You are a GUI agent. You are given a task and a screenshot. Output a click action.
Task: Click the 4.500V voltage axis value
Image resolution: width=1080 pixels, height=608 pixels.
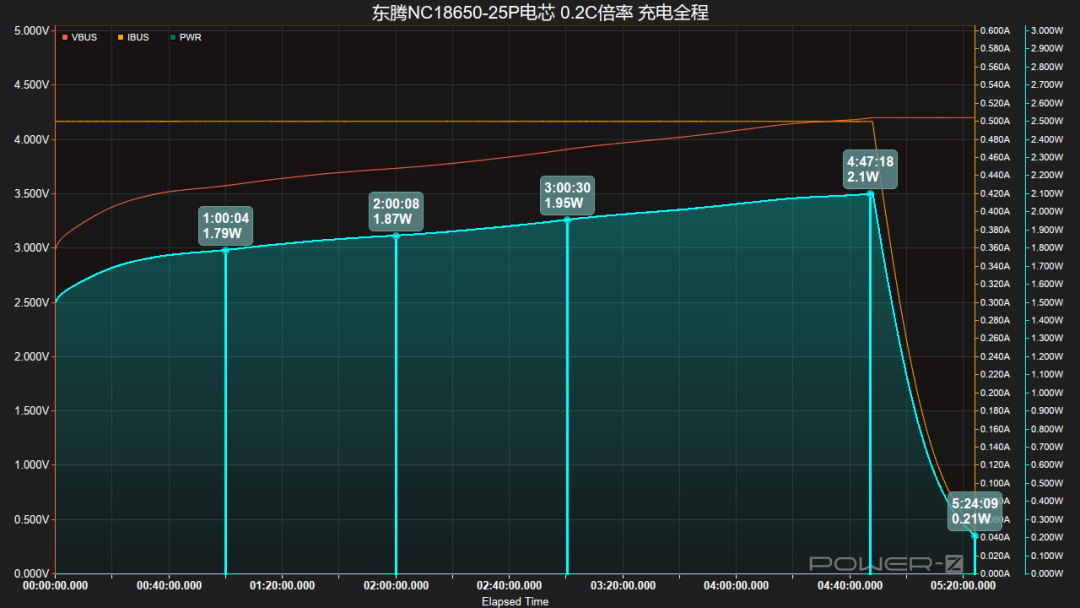click(x=32, y=85)
